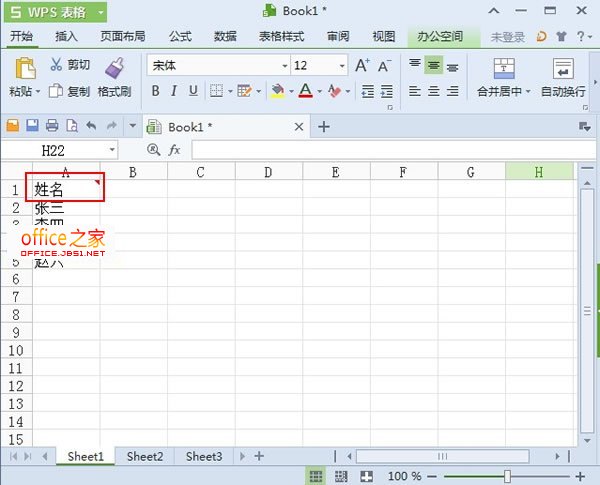
Task: Click the borders grid icon
Action: (x=216, y=91)
